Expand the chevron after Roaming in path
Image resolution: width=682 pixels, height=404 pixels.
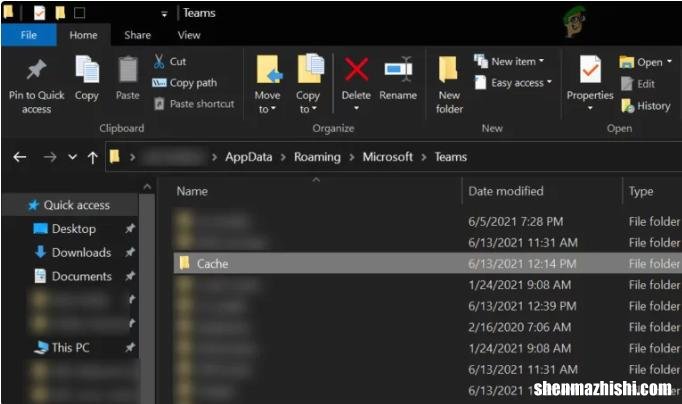click(352, 157)
